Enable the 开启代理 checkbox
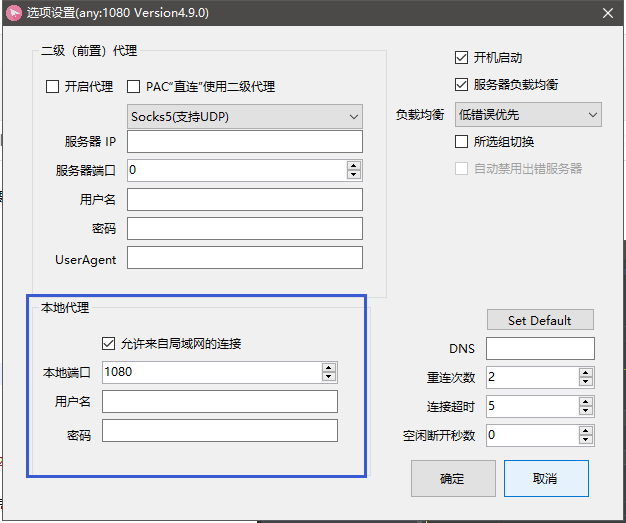The height and width of the screenshot is (523, 626). click(x=52, y=86)
